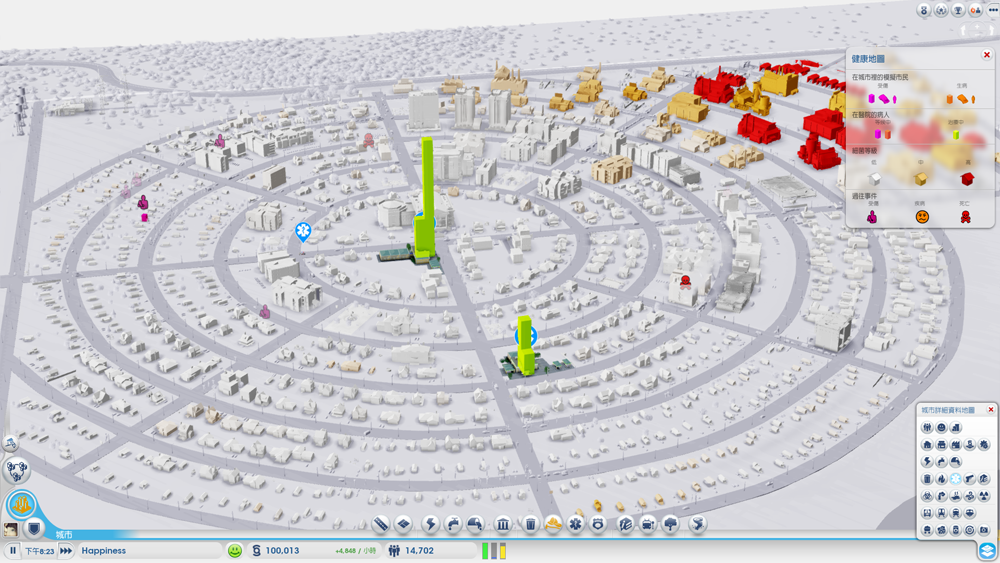Viewport: 1000px width, 563px height.
Task: Open the trophy icon at top right
Action: [958, 10]
